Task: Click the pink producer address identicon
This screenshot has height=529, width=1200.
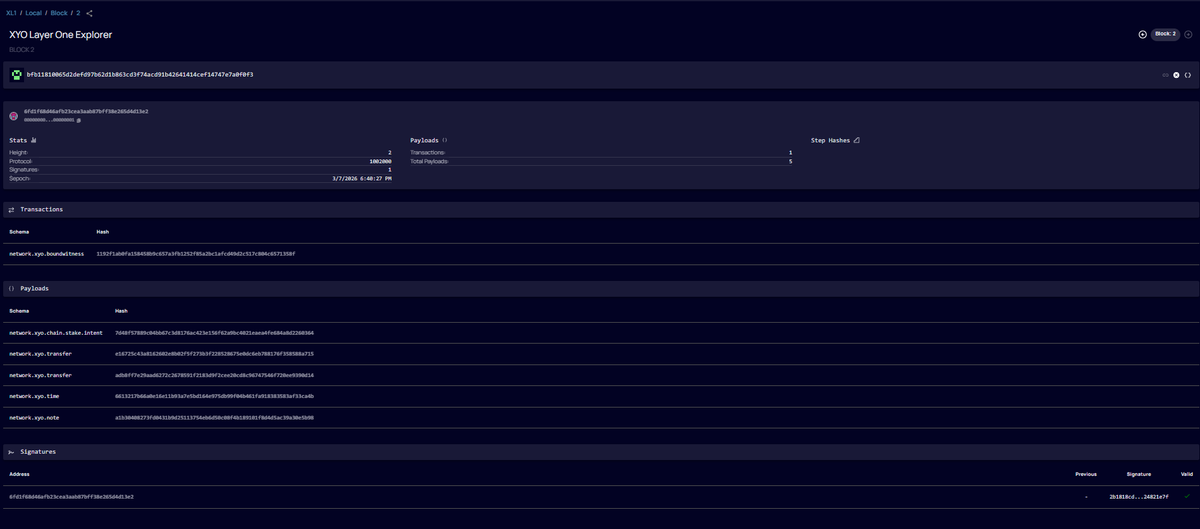Action: click(x=14, y=116)
